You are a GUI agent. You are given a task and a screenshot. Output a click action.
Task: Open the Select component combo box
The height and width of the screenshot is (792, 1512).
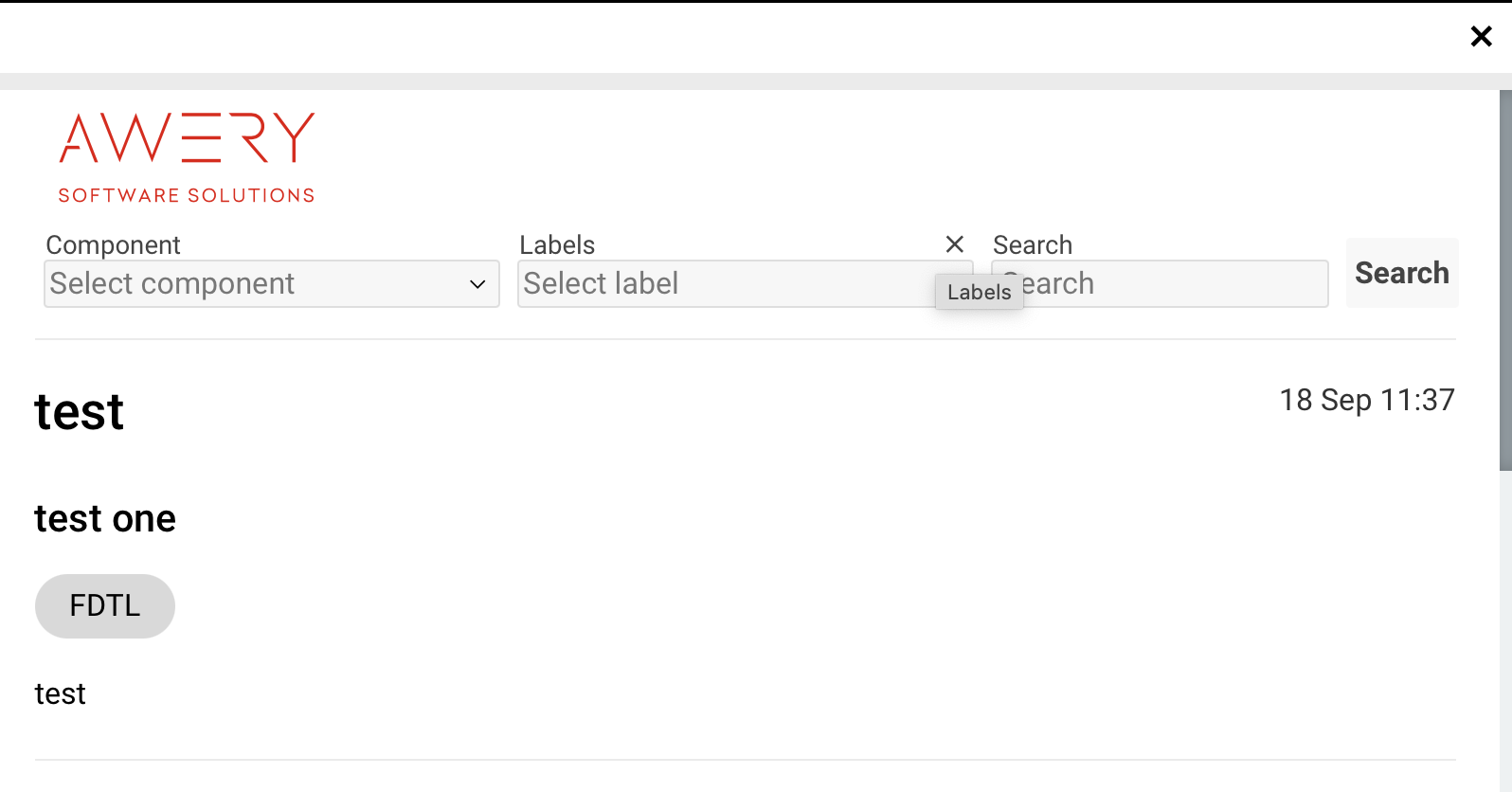pos(256,284)
